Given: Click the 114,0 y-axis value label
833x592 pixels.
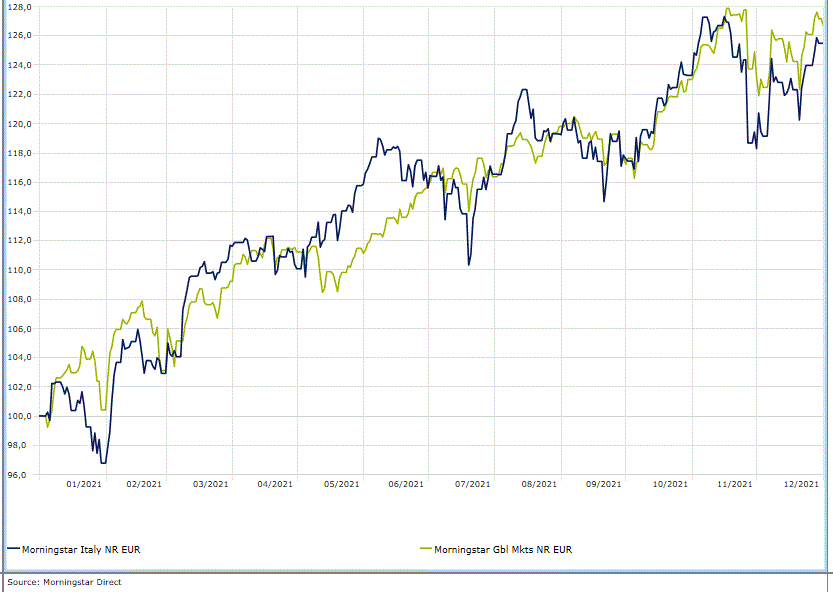Looking at the screenshot, I should click(20, 211).
